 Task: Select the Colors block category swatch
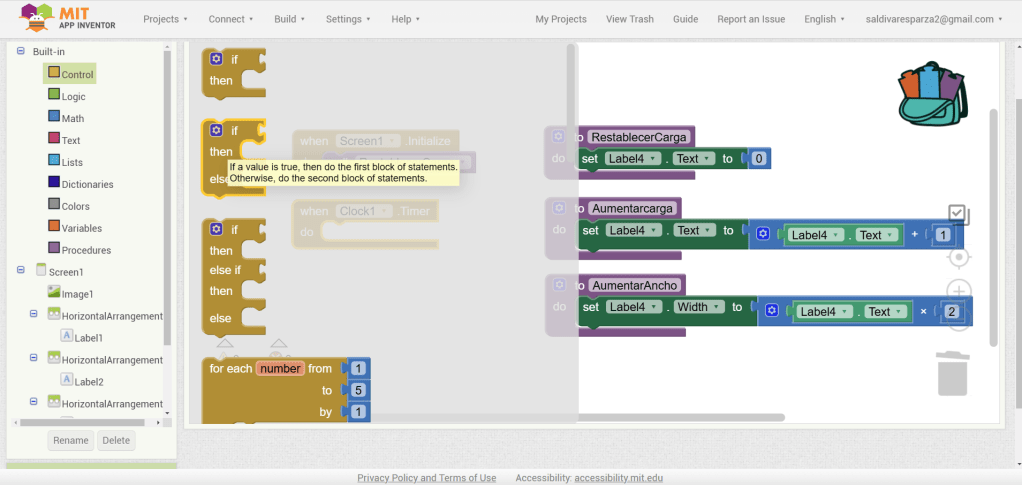[54, 206]
